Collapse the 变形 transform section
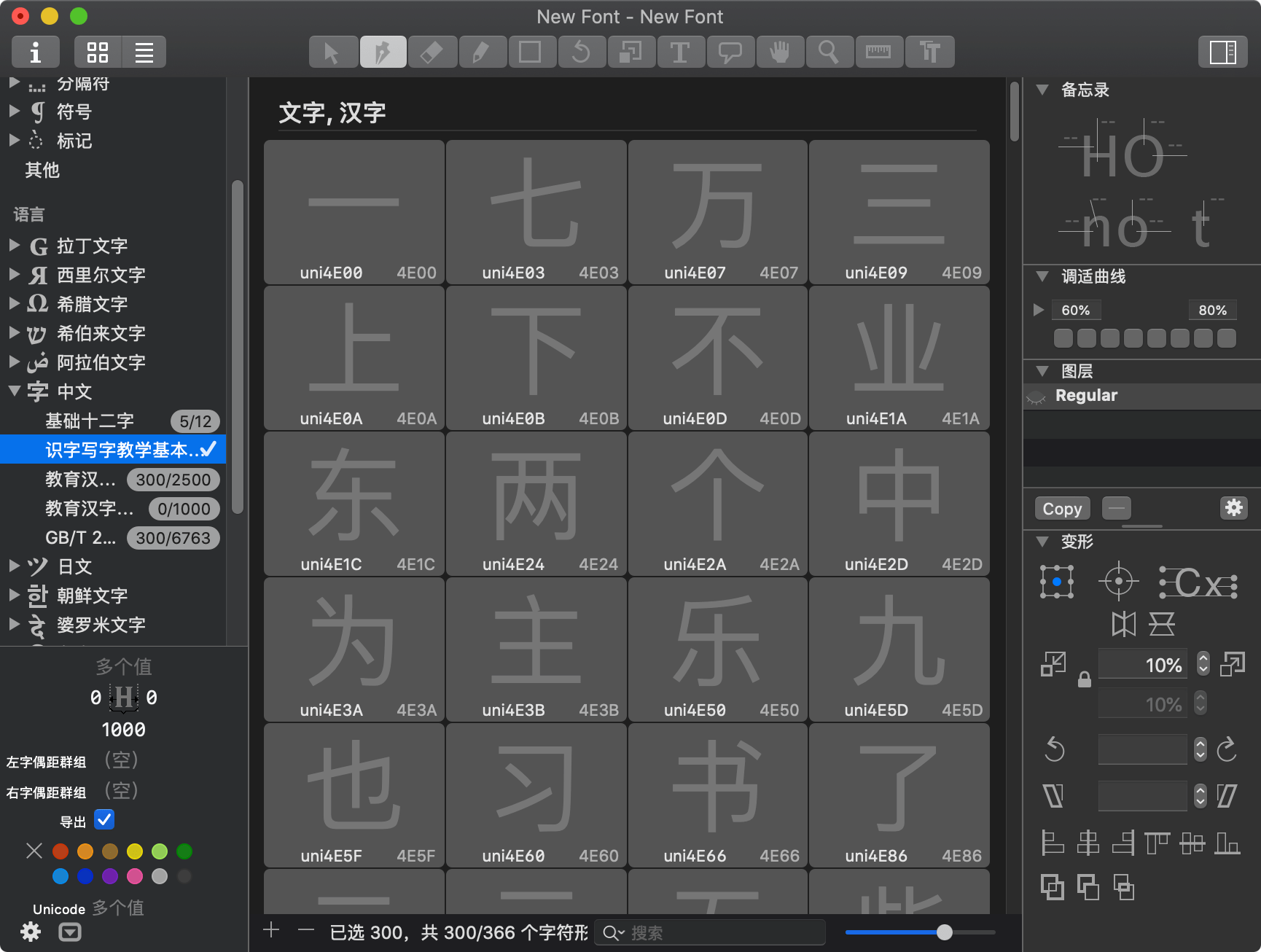The height and width of the screenshot is (952, 1261). click(1042, 542)
